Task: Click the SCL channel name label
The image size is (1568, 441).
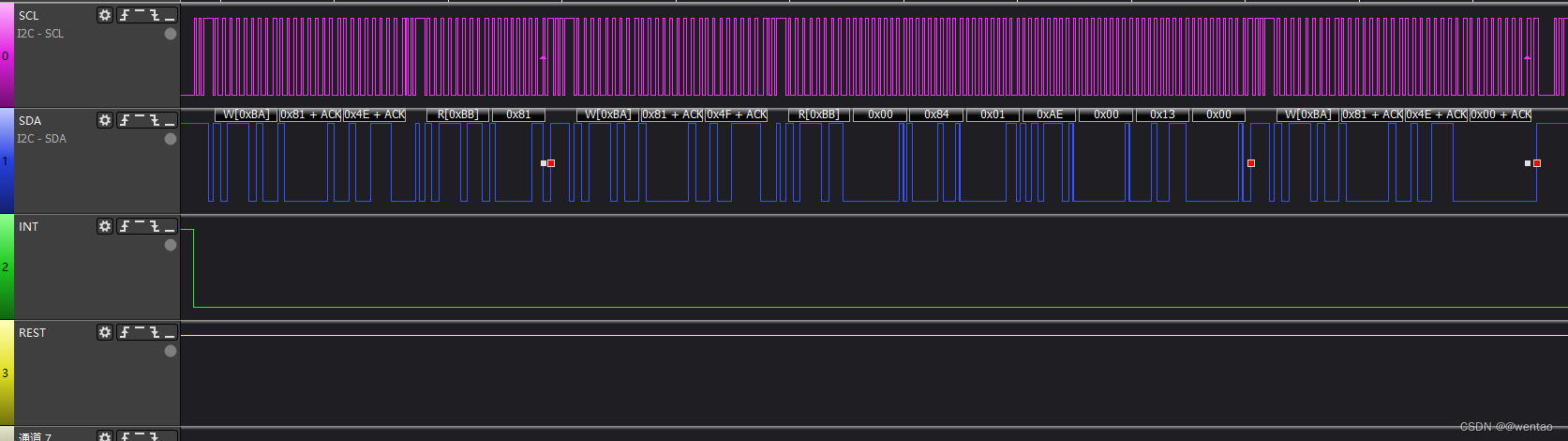Action: pos(29,16)
